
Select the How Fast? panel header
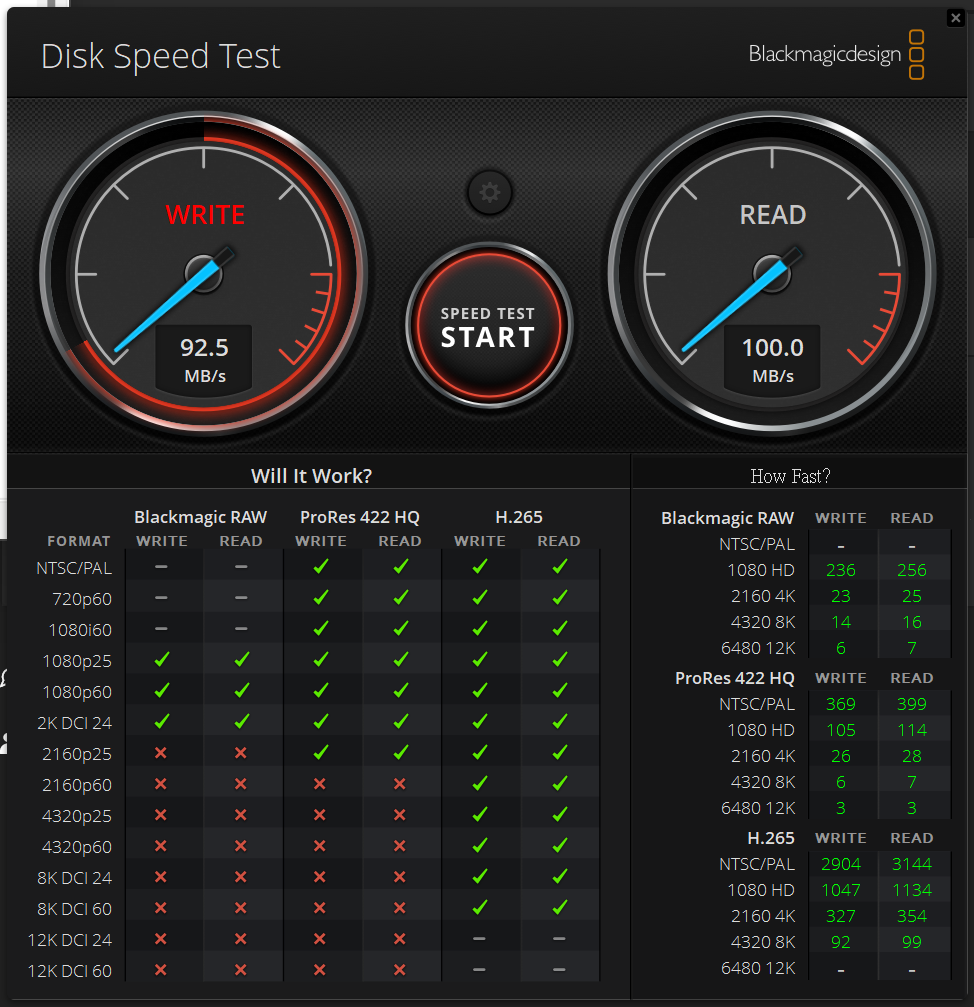(x=790, y=476)
